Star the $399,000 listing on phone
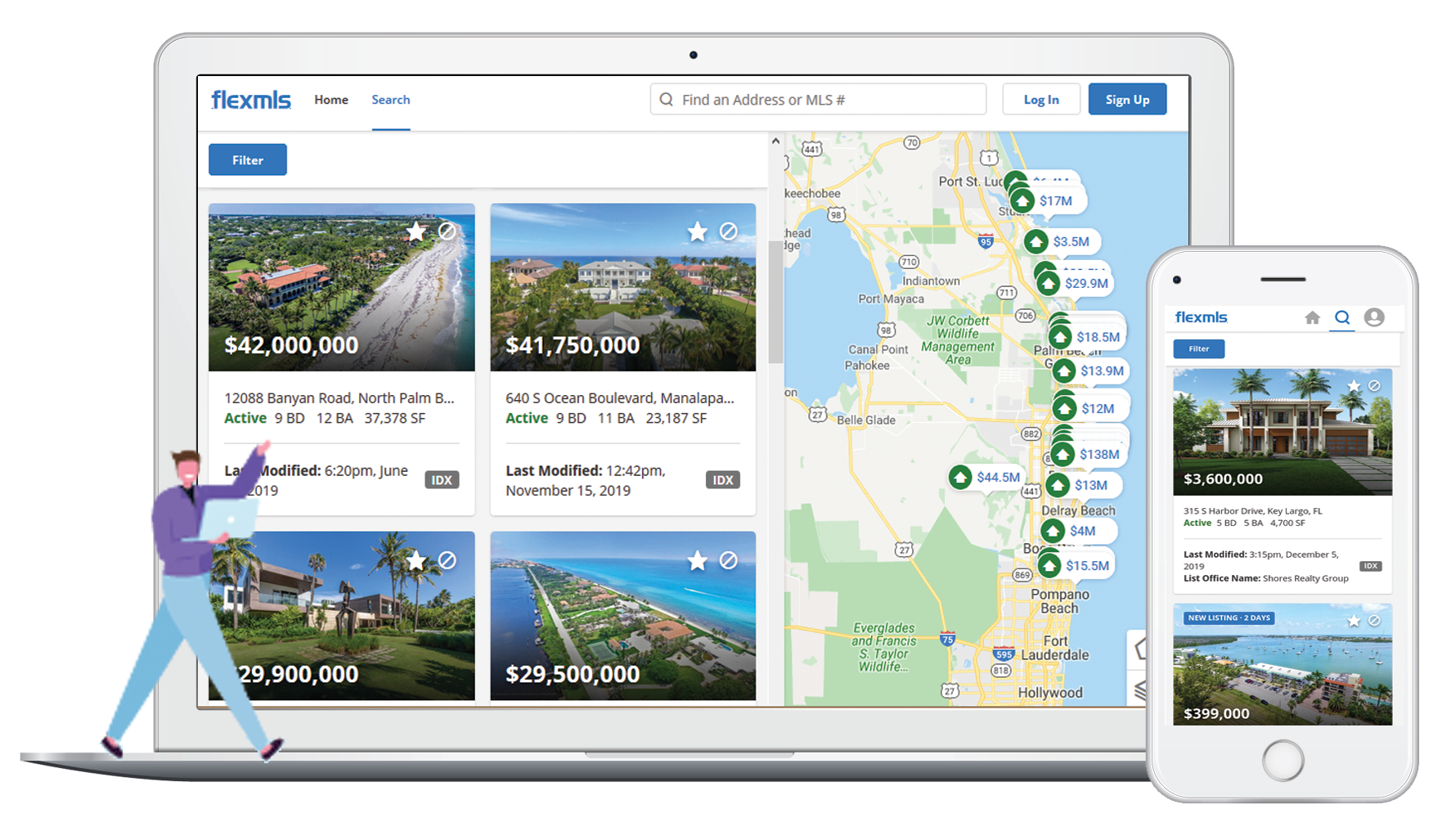1451x840 pixels. (x=1354, y=622)
